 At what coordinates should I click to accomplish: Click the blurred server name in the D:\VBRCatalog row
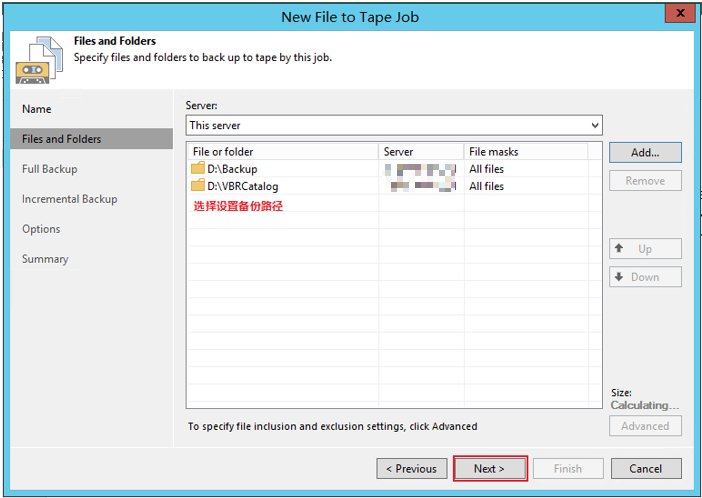(x=423, y=186)
